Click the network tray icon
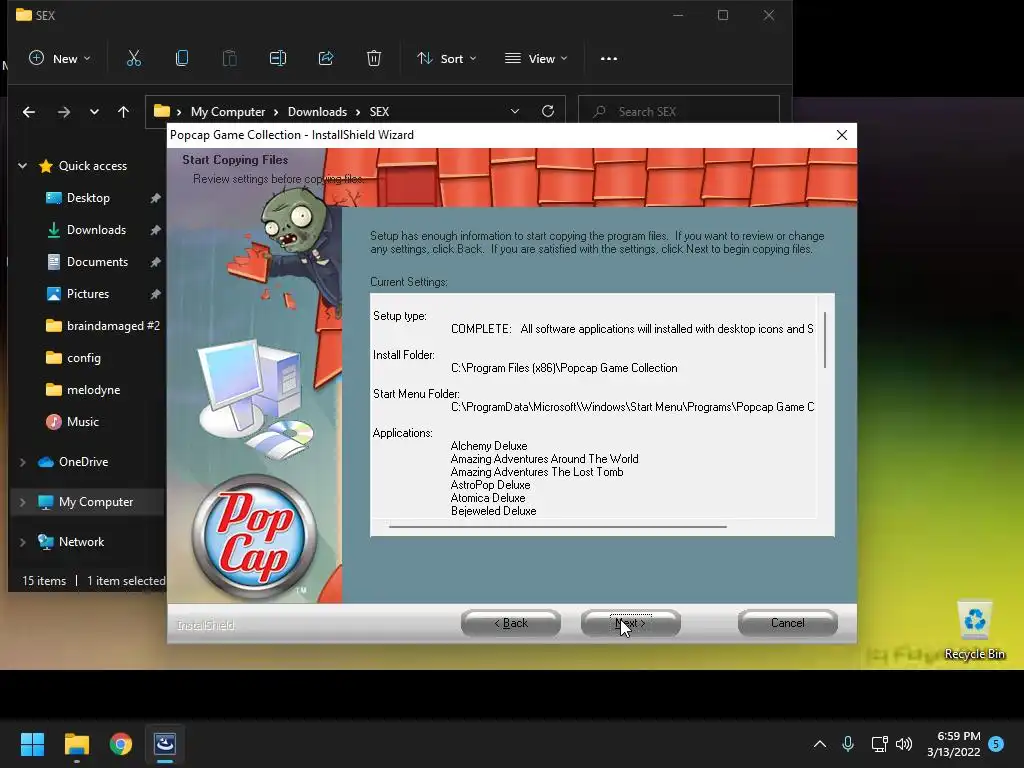 (x=879, y=743)
